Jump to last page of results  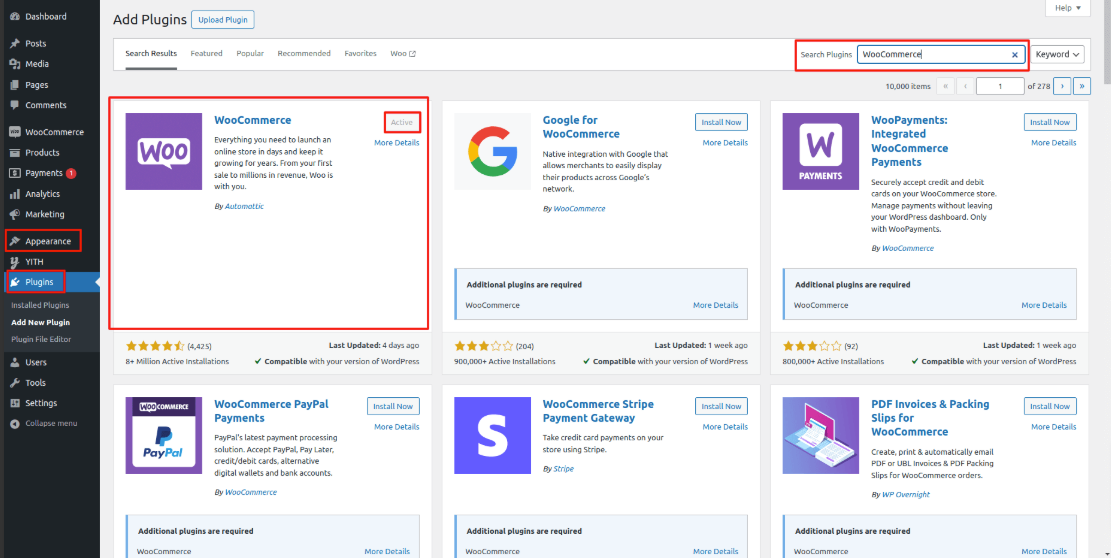click(1081, 86)
